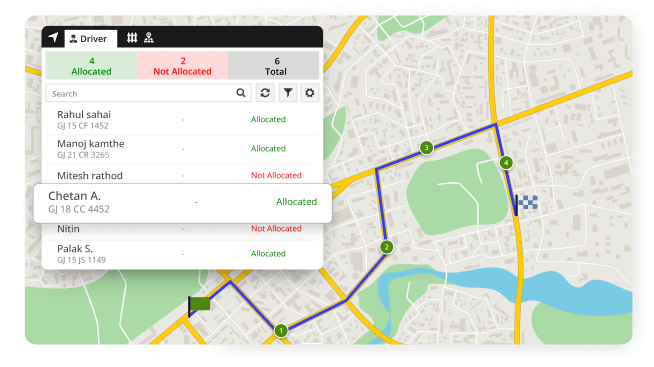Click route stop marker 4 on map
654x367 pixels.
[506, 162]
